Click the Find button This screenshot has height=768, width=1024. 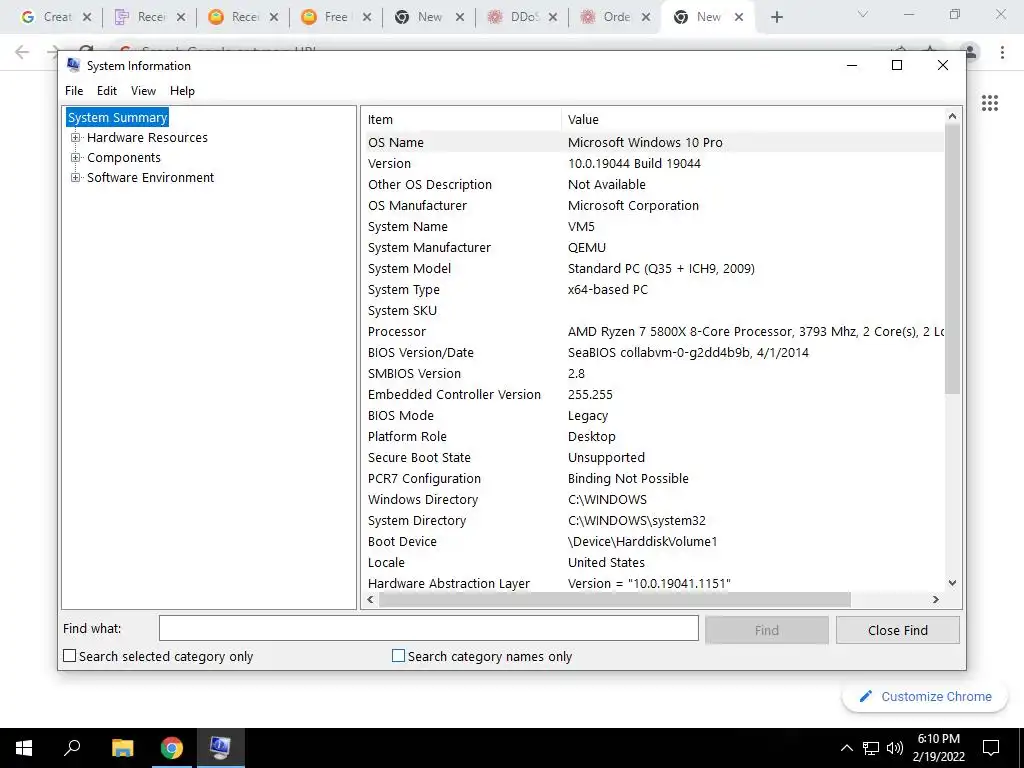[767, 630]
